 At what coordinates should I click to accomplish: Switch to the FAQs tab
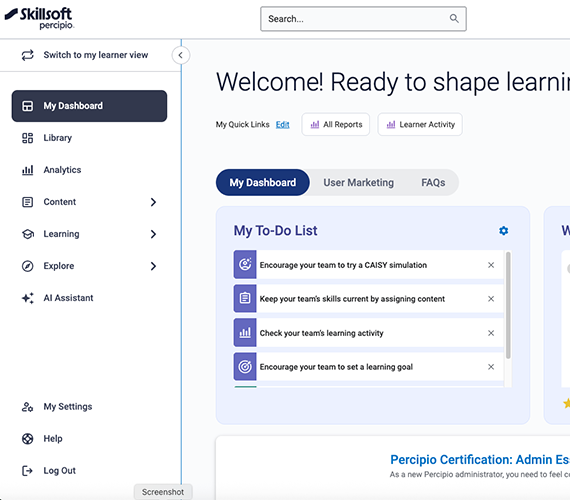(433, 183)
